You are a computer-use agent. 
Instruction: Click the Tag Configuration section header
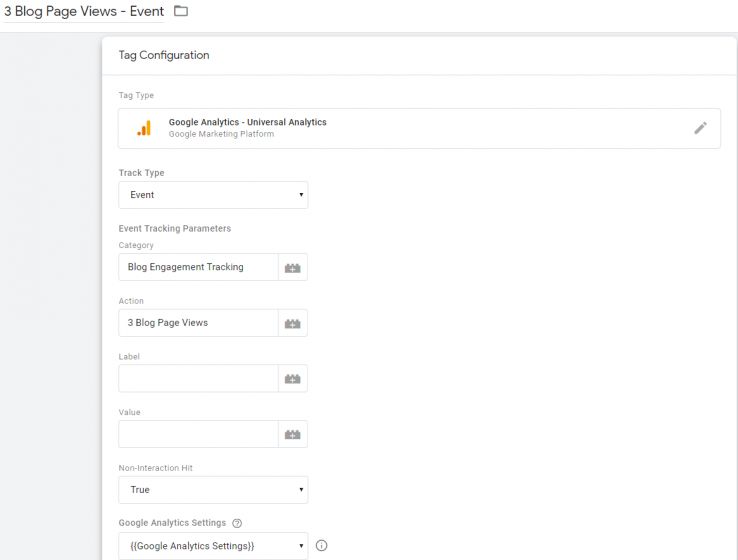(x=164, y=55)
